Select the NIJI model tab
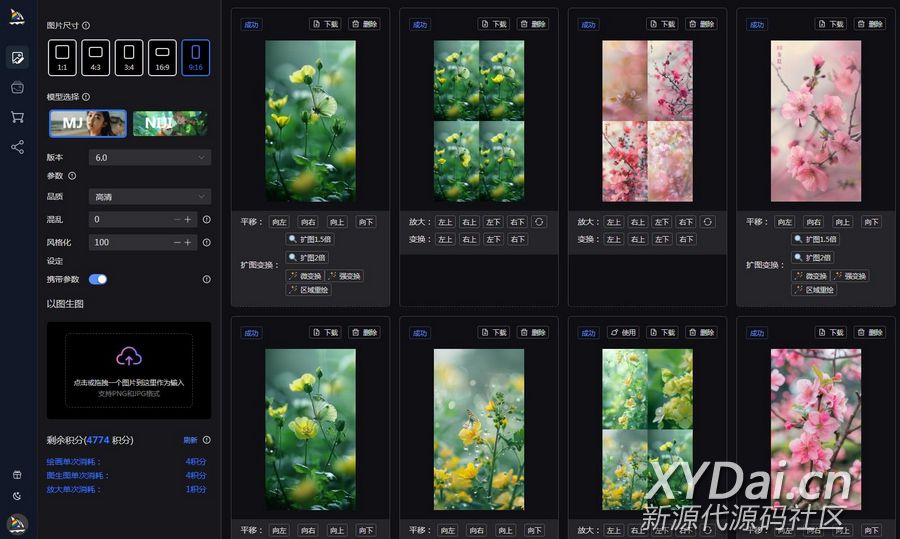900x539 pixels. (170, 123)
